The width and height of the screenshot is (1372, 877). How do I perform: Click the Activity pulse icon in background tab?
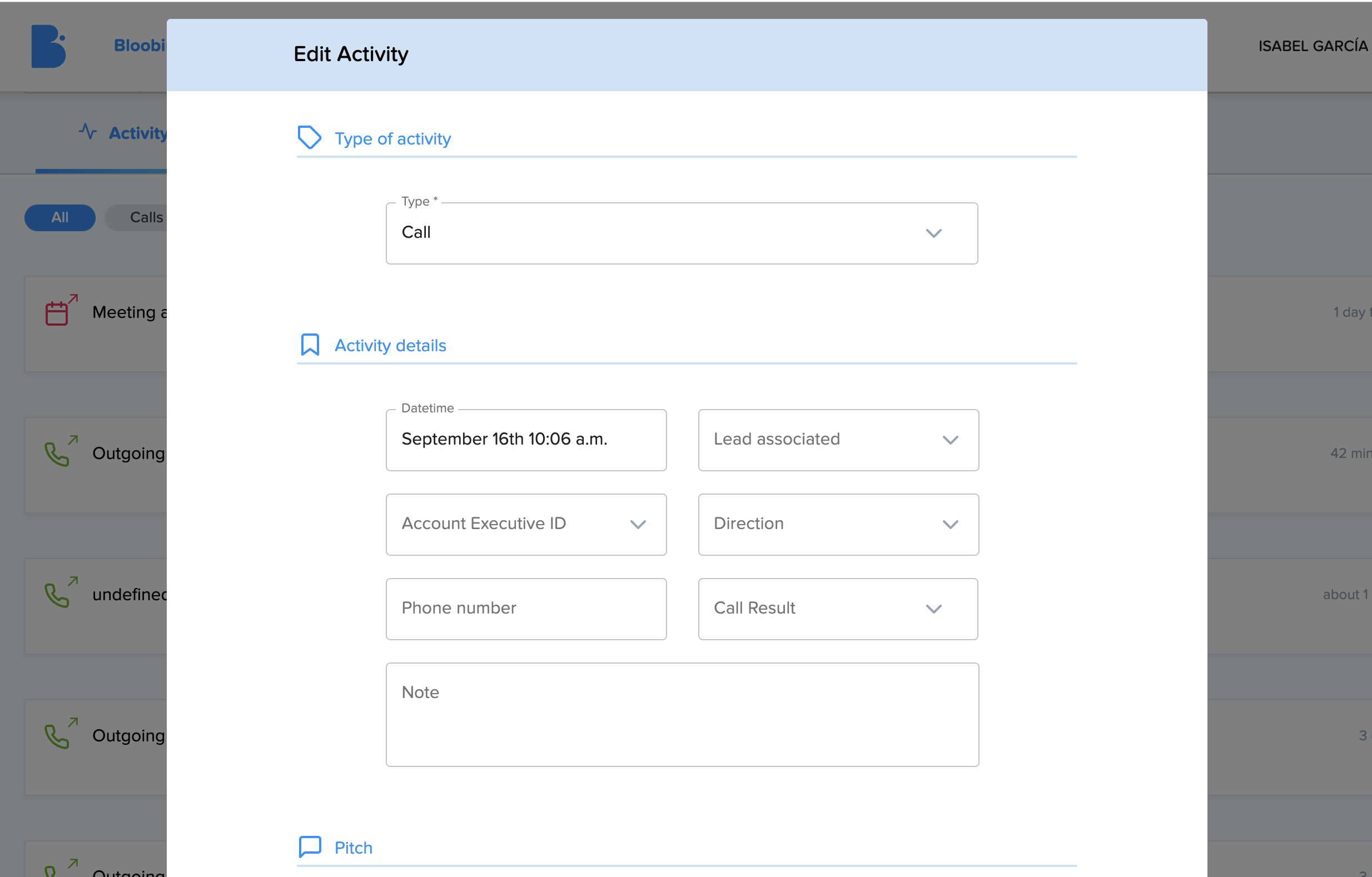(x=88, y=132)
